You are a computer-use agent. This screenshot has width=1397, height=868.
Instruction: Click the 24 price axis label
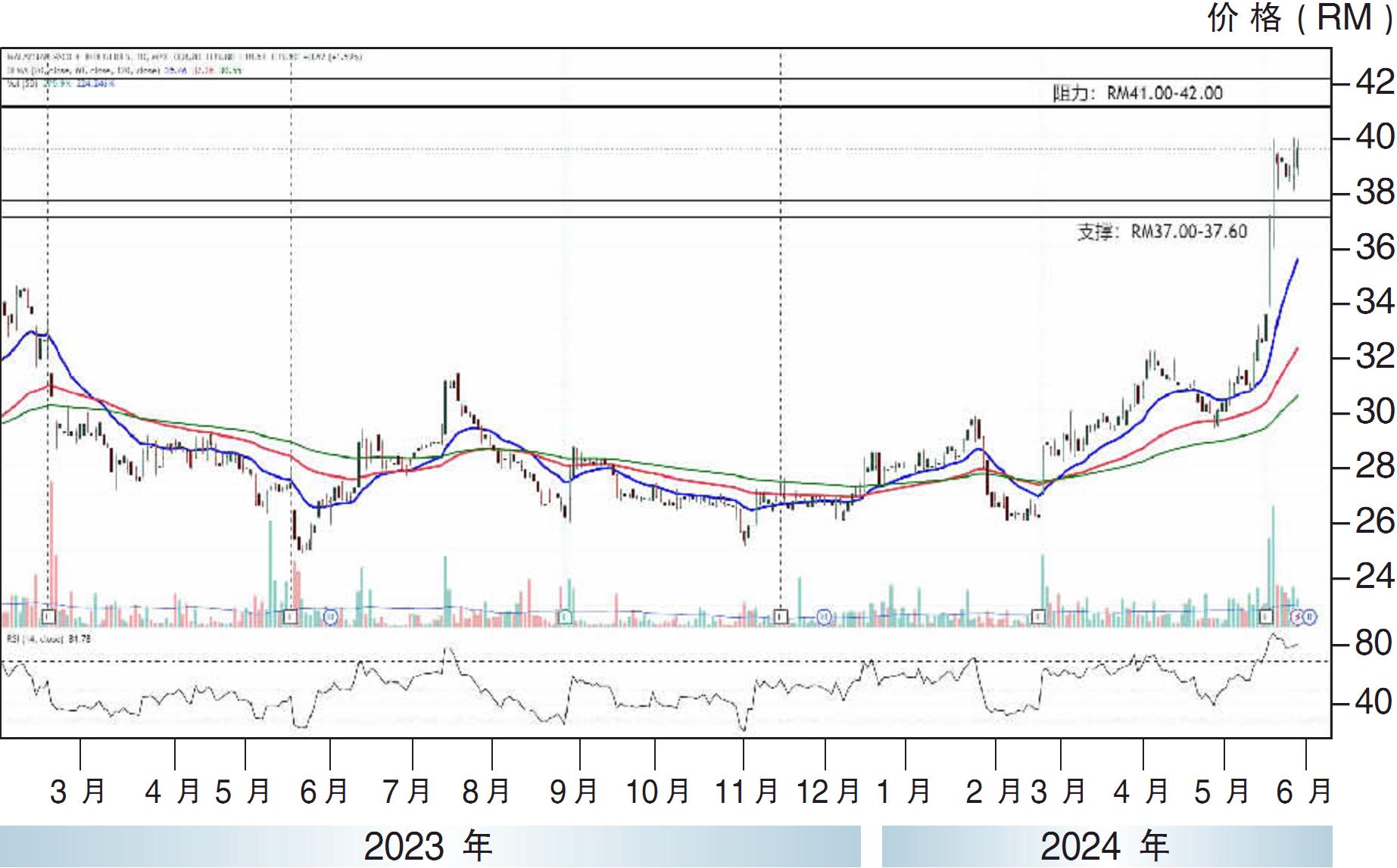coord(1374,577)
